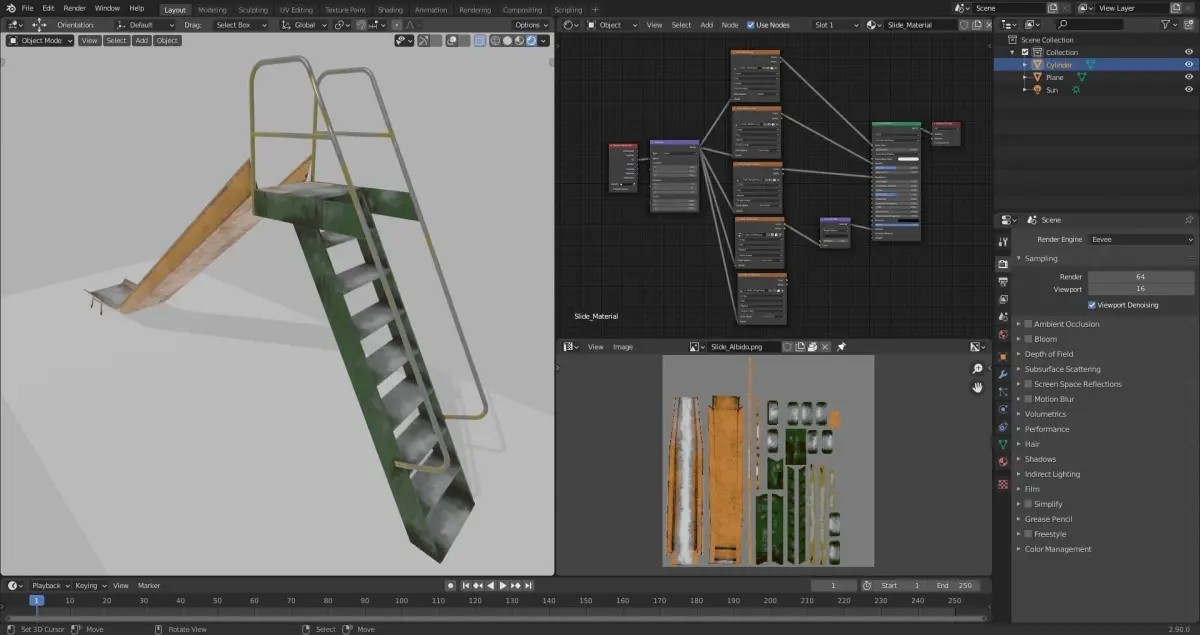Click the Options button in viewport header
This screenshot has width=1200, height=635.
tap(530, 25)
